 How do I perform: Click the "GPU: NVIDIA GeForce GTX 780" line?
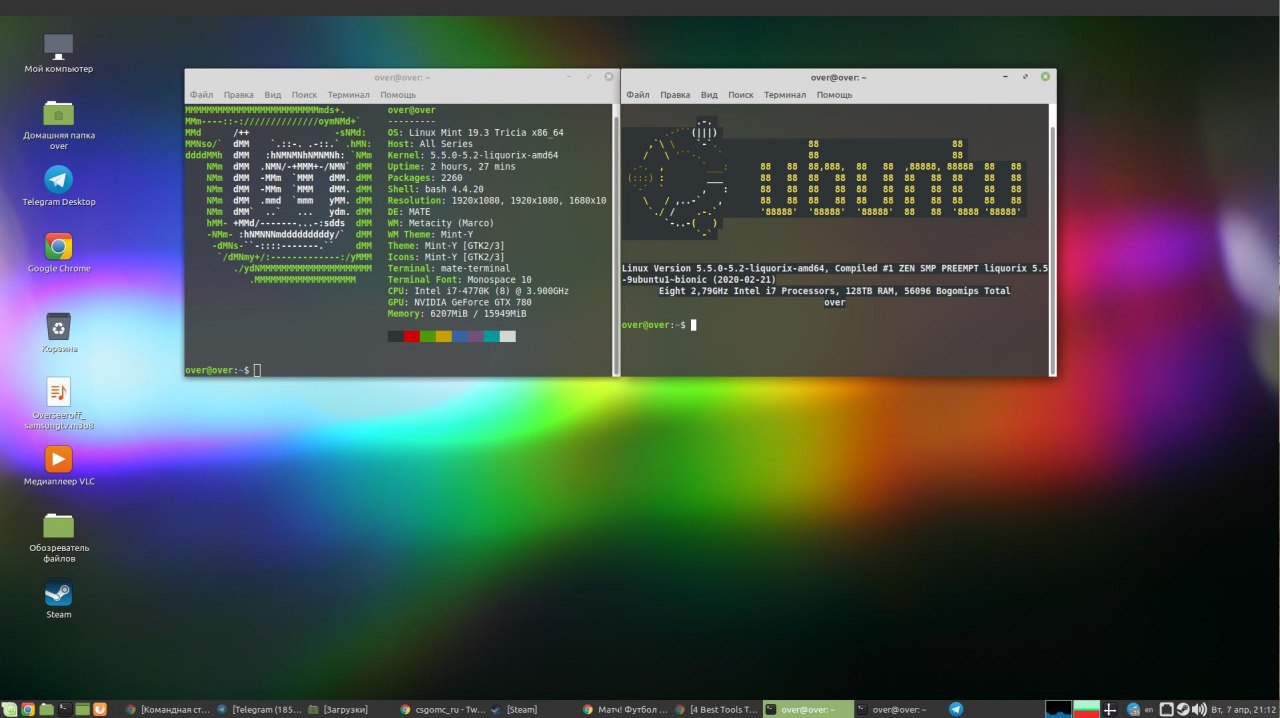coord(460,302)
